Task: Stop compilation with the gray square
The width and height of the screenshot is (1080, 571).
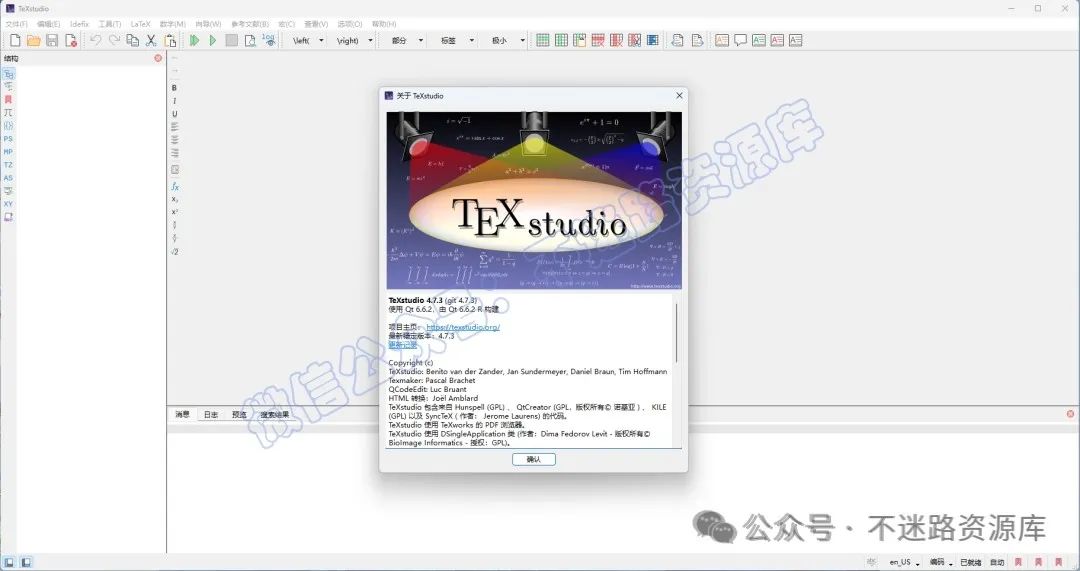Action: pyautogui.click(x=231, y=41)
